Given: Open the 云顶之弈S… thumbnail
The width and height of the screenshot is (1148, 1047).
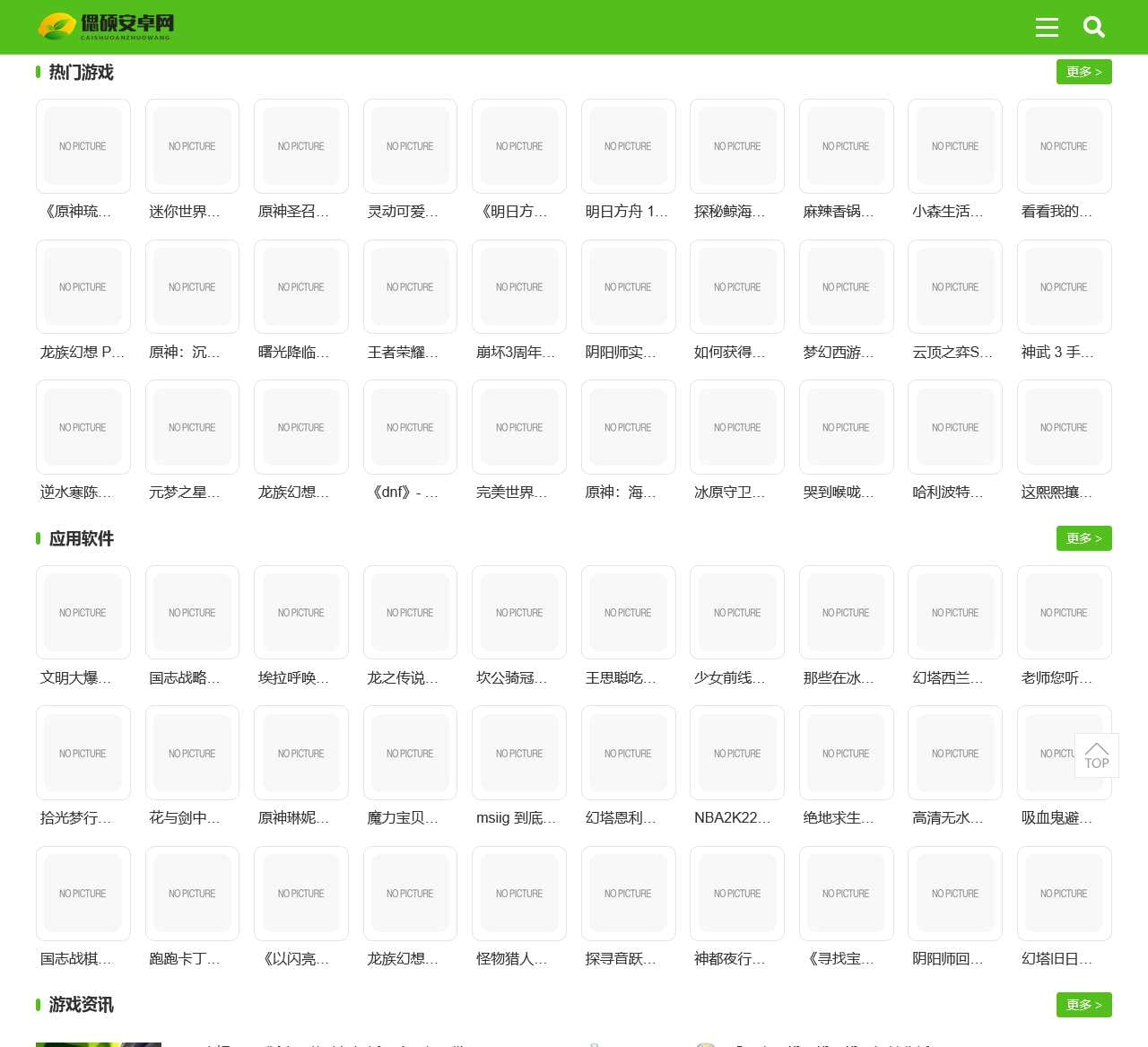Looking at the screenshot, I should (x=955, y=287).
